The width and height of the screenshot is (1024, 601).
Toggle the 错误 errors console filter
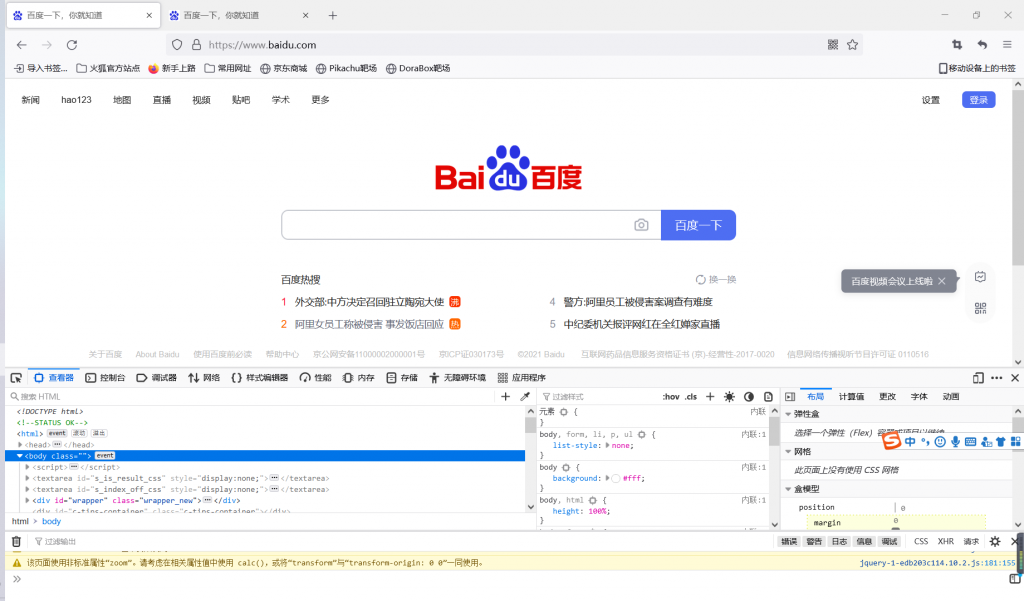(789, 542)
